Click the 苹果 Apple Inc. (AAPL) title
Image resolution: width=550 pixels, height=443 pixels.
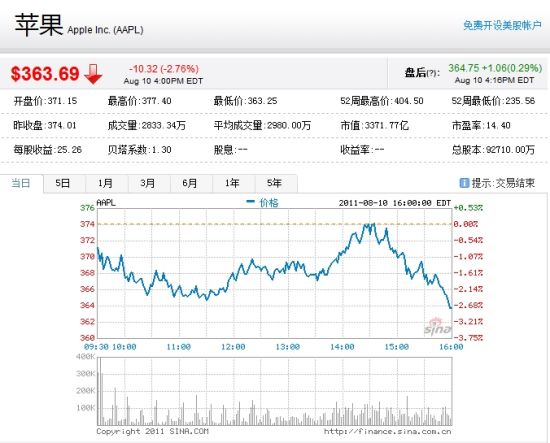pyautogui.click(x=79, y=25)
